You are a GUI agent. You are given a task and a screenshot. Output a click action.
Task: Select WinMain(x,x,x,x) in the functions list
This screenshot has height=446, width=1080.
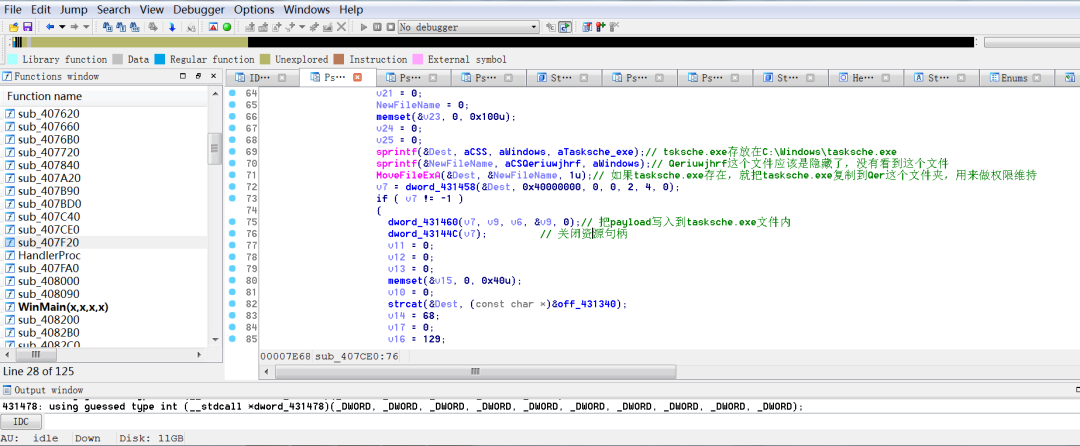[x=63, y=307]
